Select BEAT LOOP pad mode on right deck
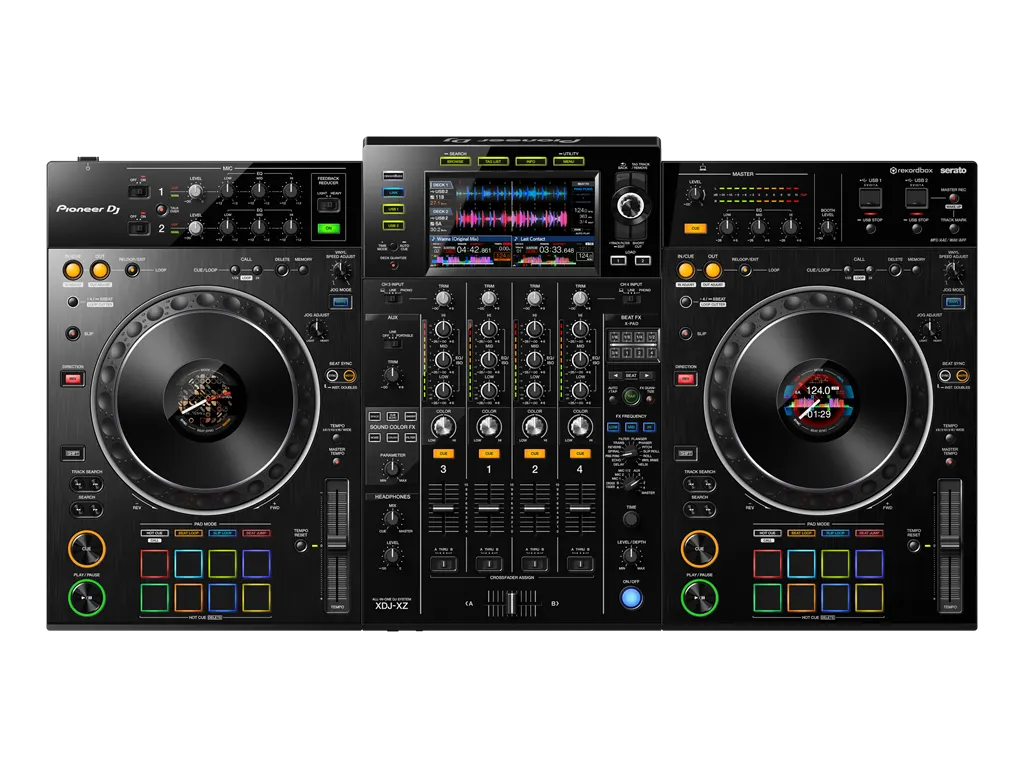1024x768 pixels. [x=801, y=534]
